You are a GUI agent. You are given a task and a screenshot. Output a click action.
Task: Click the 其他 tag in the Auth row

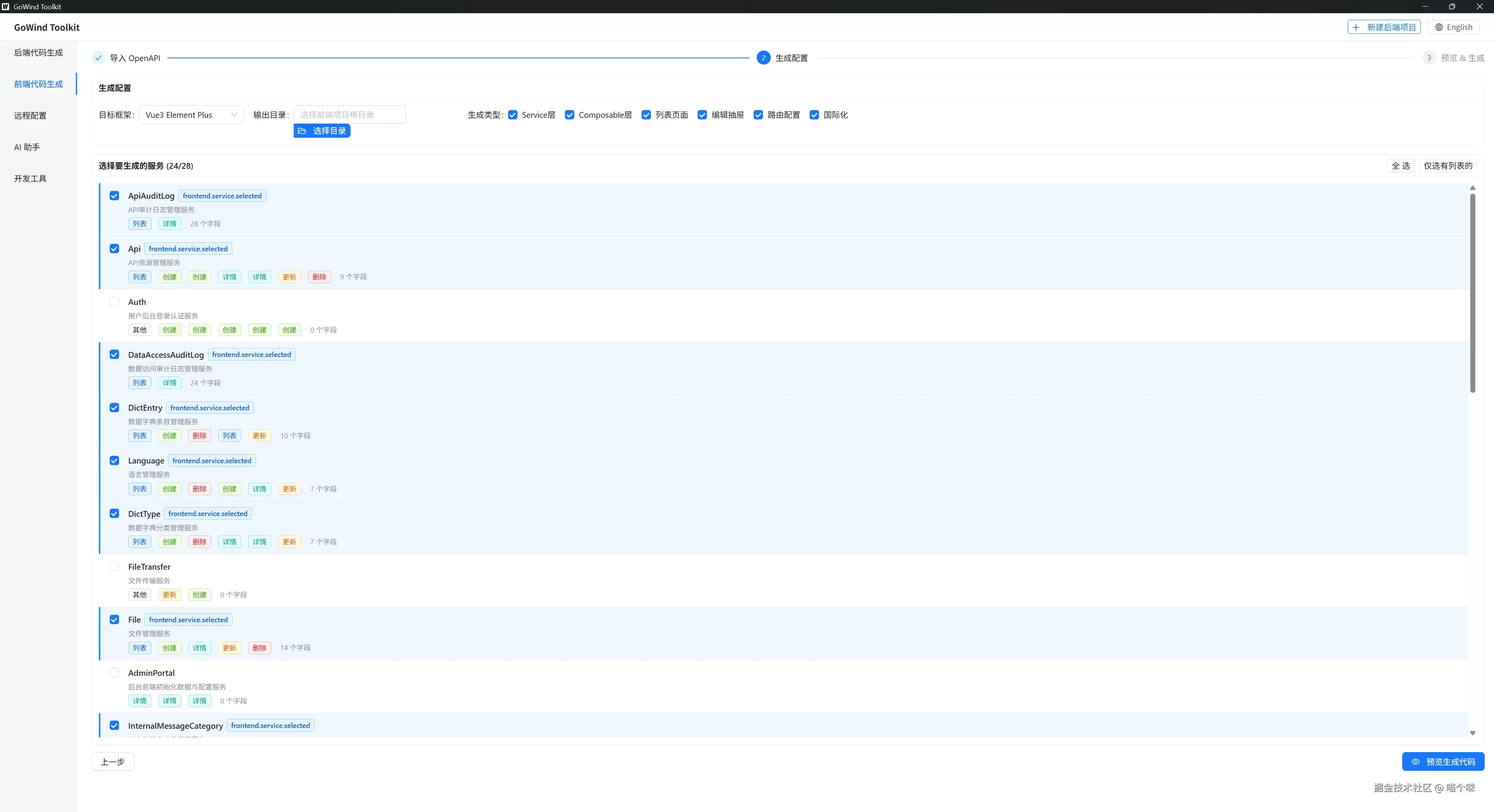140,330
